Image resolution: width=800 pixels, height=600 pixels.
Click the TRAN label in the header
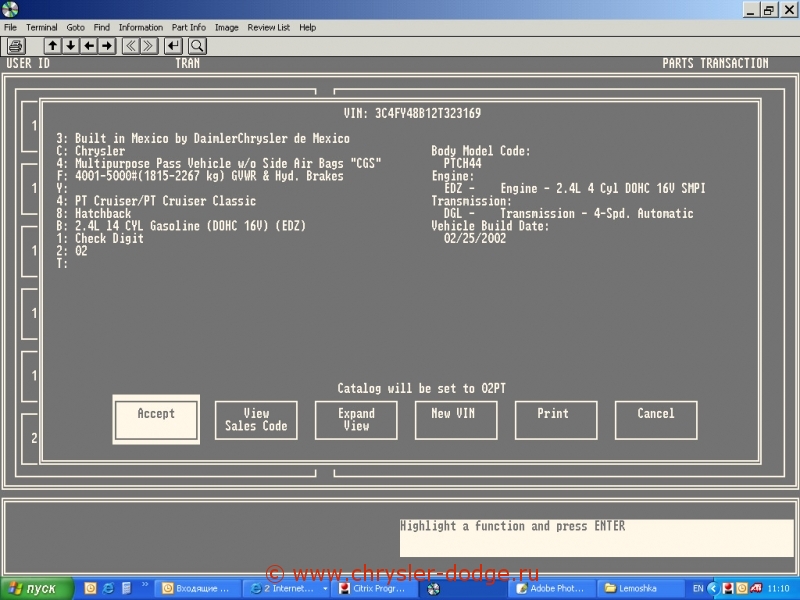pyautogui.click(x=187, y=63)
